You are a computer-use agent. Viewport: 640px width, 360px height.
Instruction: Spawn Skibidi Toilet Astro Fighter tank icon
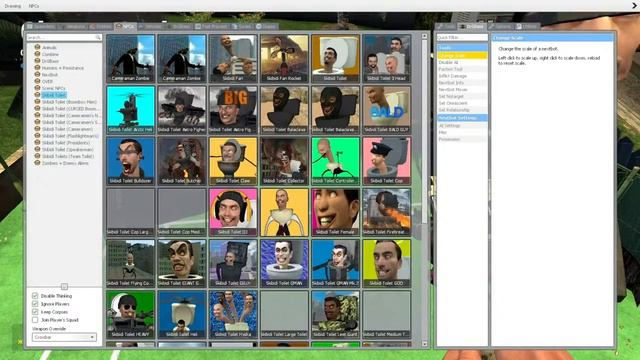tap(182, 110)
